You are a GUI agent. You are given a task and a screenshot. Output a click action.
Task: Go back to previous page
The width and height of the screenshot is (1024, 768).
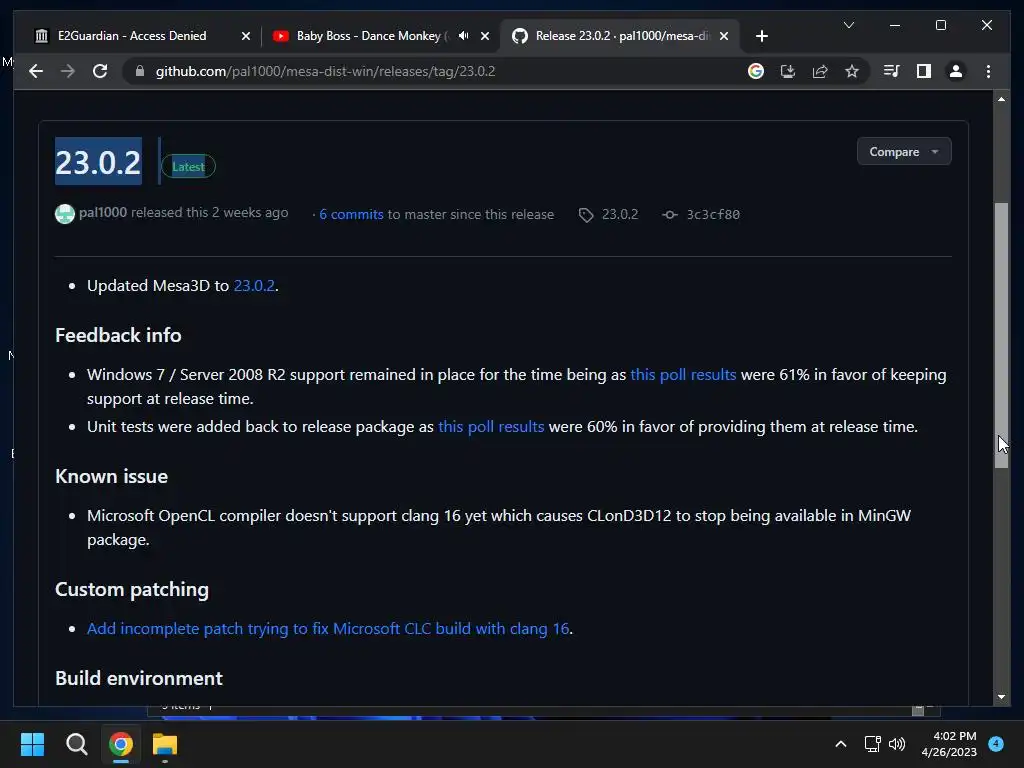tap(36, 71)
